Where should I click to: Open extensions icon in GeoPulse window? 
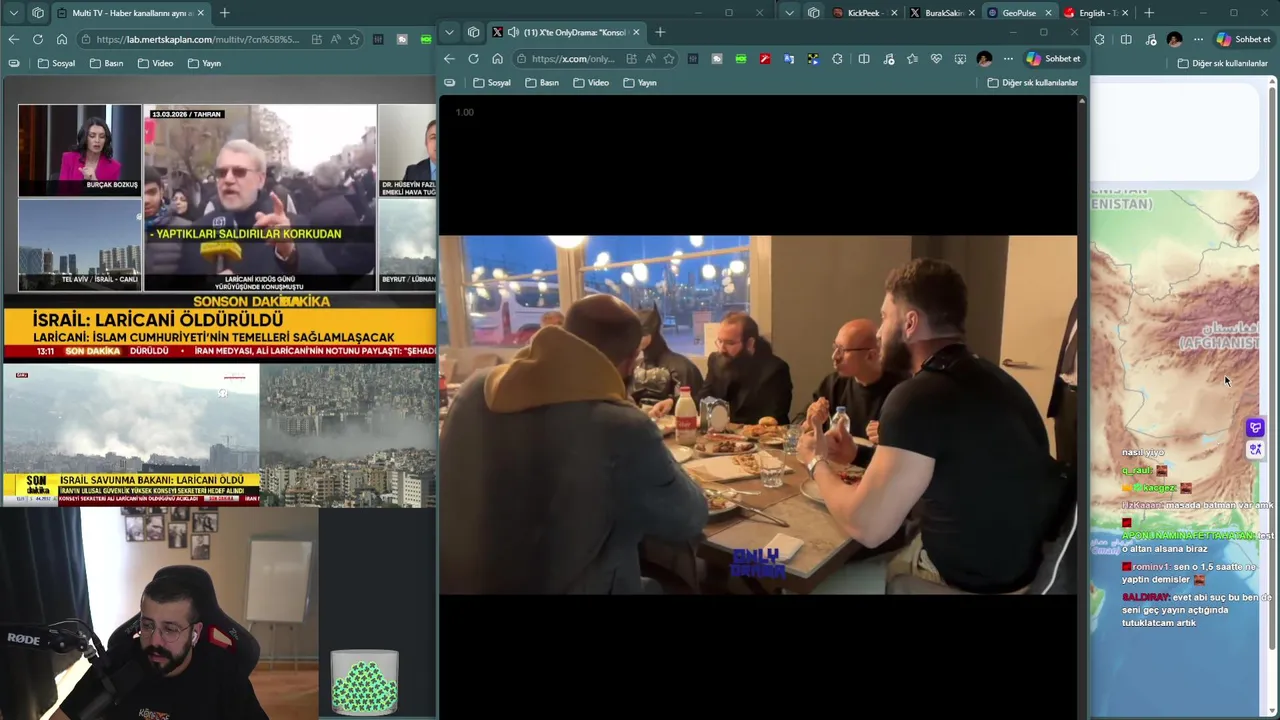(x=1100, y=39)
